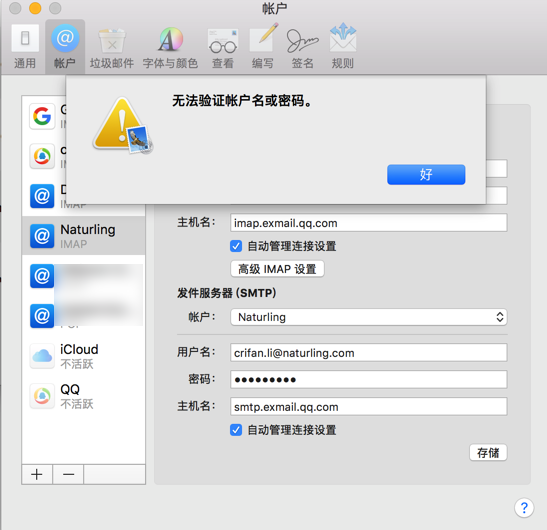Select the iCloud inactive account
Viewport: 547px width, 530px height.
pyautogui.click(x=84, y=356)
